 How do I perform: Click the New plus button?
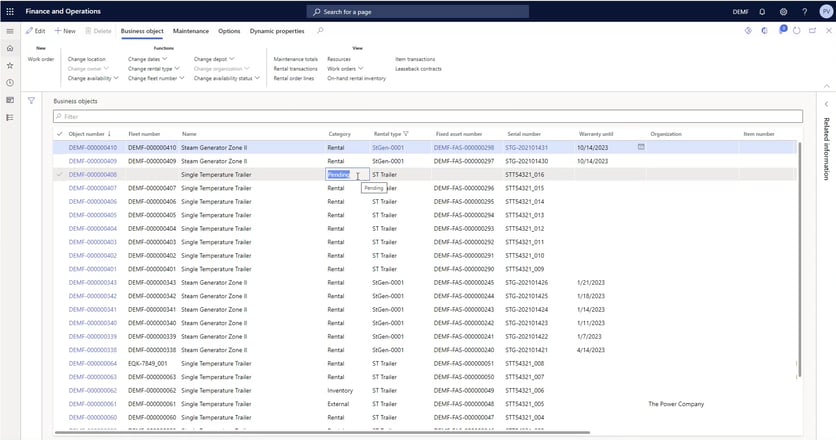click(x=65, y=31)
